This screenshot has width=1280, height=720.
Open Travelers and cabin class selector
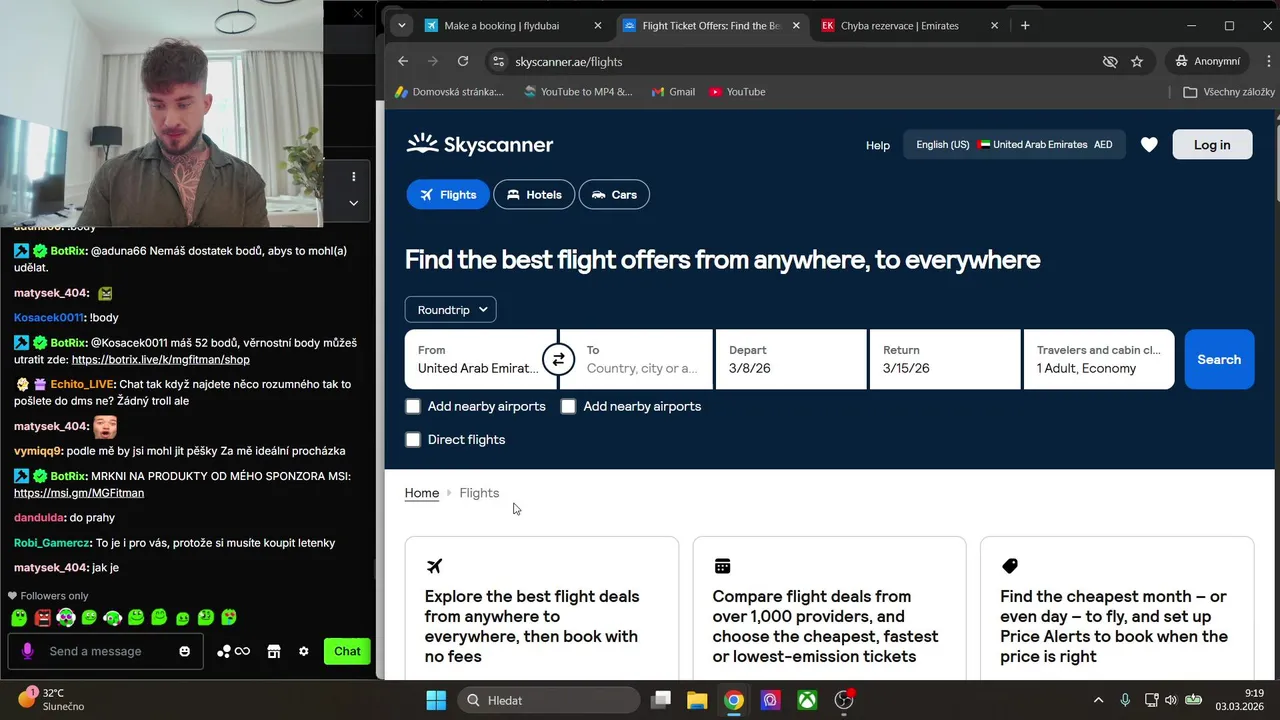(x=1099, y=359)
